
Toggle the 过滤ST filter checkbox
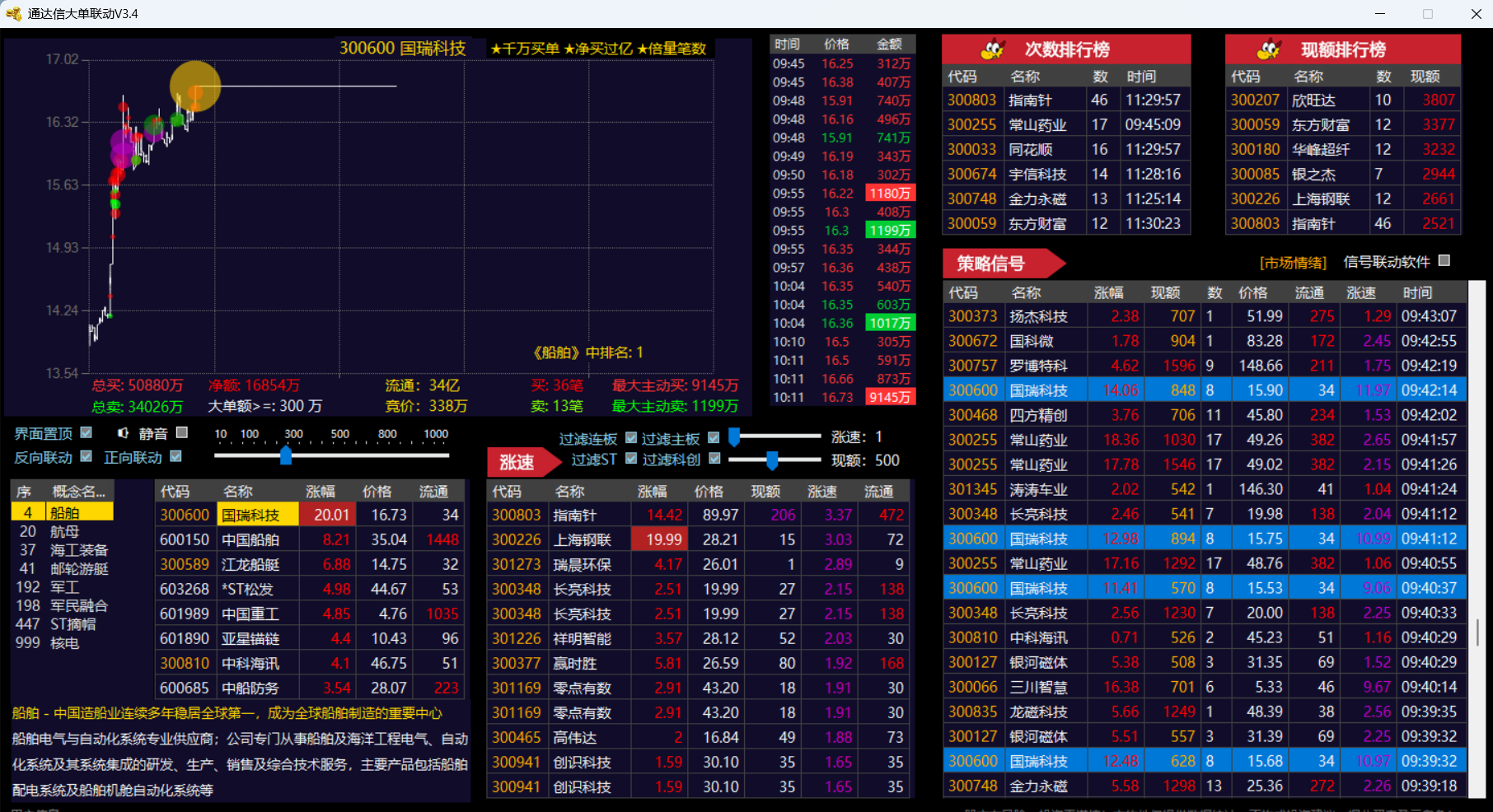pos(631,459)
